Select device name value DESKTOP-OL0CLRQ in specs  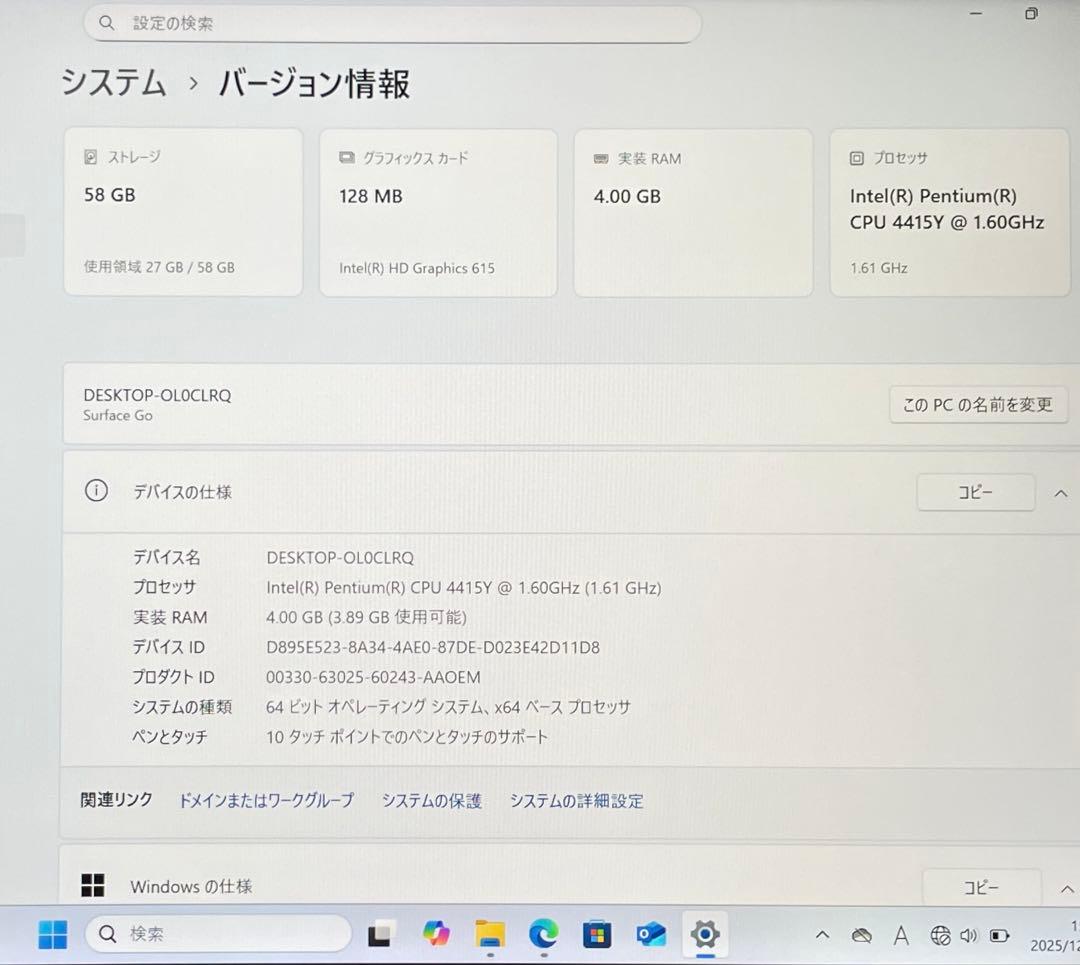pos(340,558)
